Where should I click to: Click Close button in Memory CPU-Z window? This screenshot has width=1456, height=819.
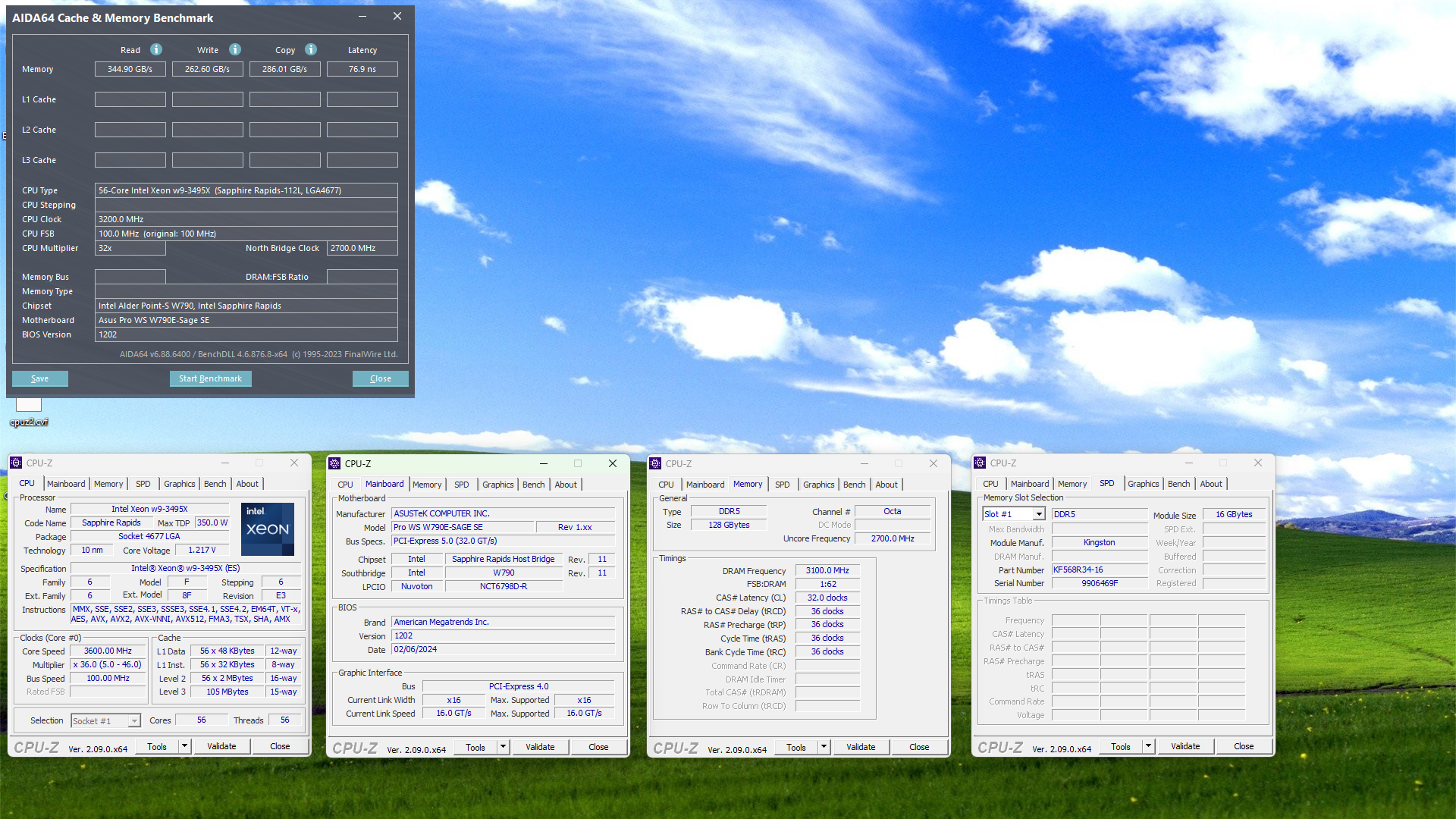tap(919, 747)
